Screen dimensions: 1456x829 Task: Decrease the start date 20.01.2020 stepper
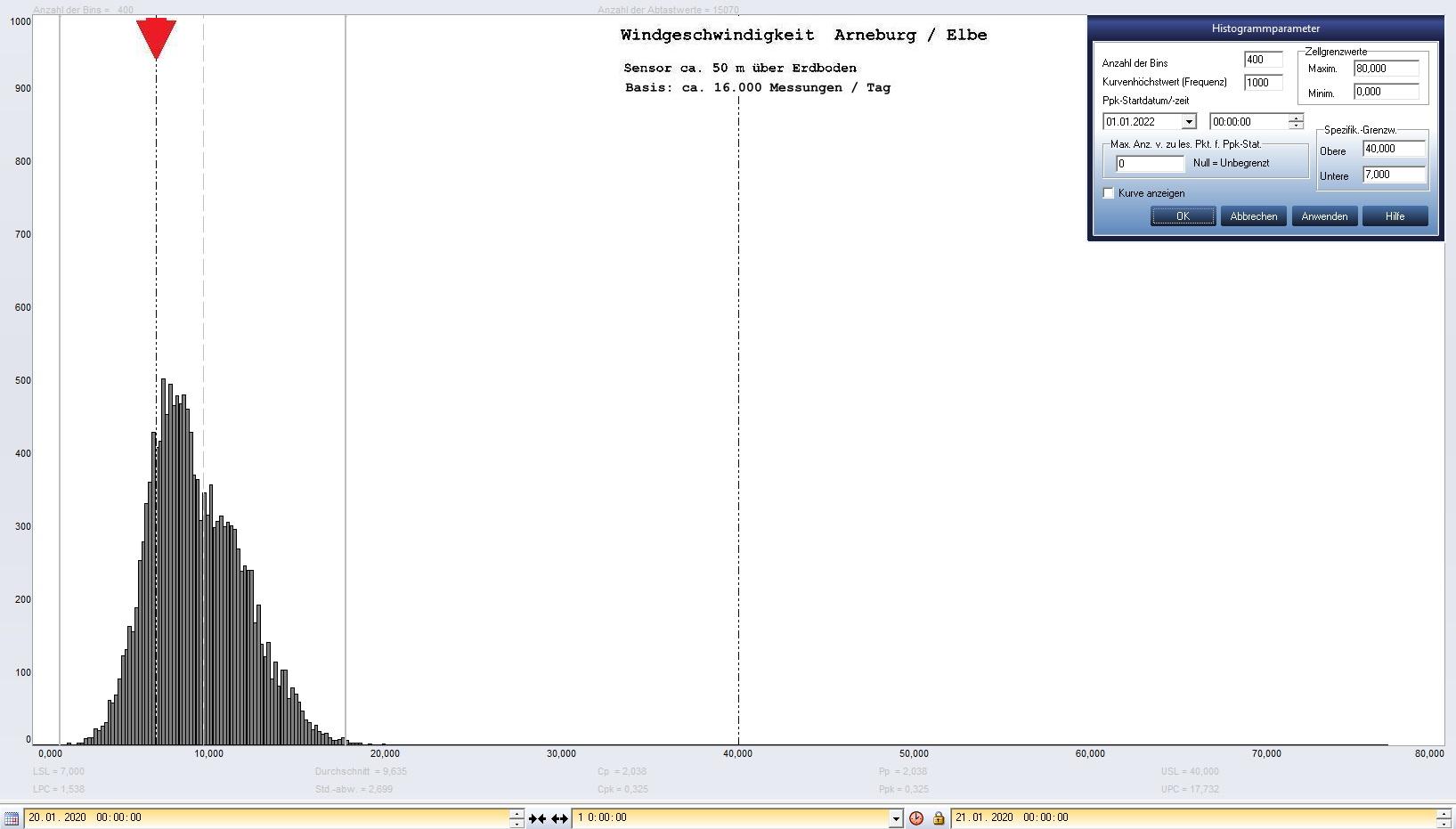(517, 822)
